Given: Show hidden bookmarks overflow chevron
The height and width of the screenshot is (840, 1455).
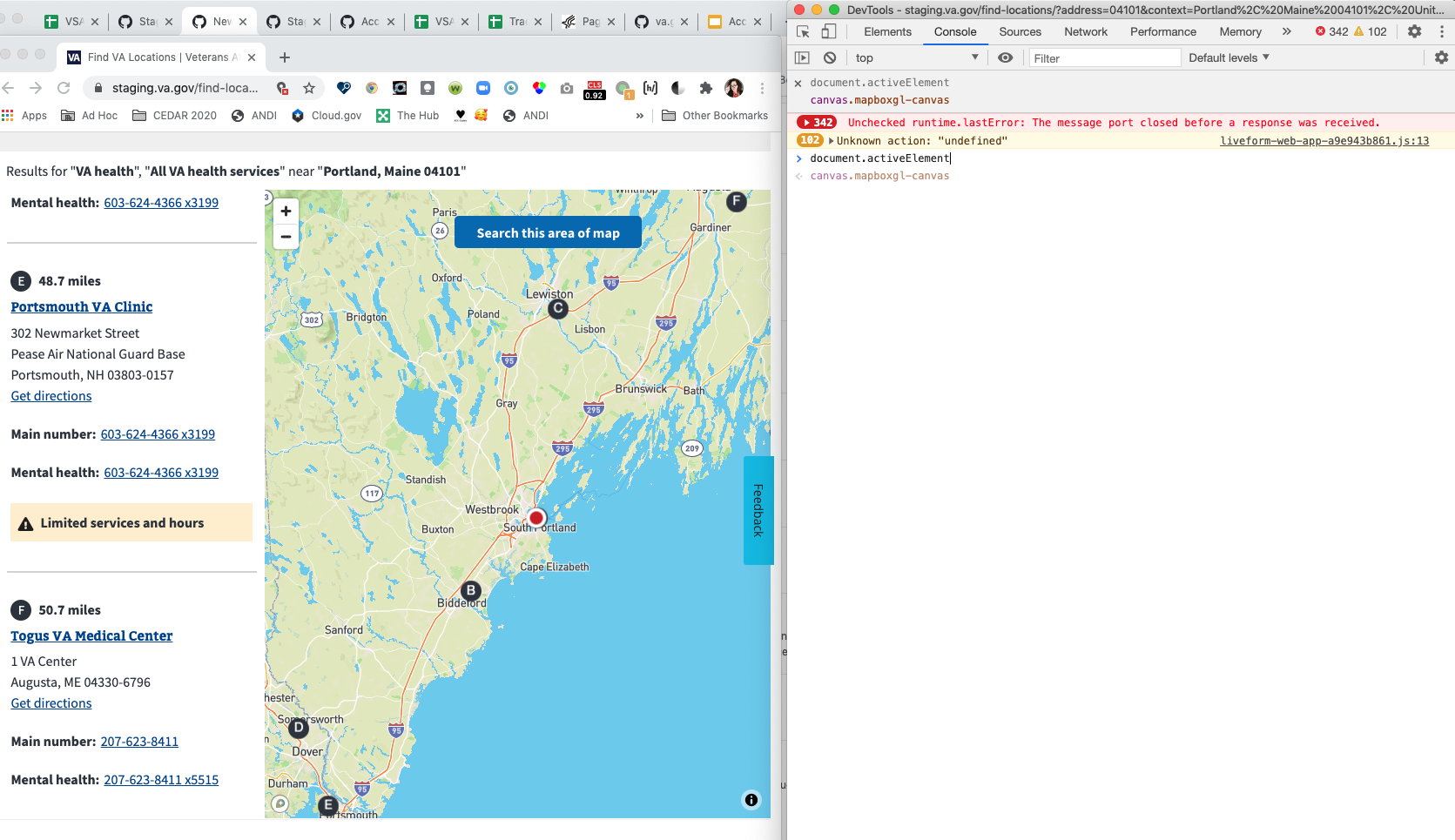Looking at the screenshot, I should [640, 116].
